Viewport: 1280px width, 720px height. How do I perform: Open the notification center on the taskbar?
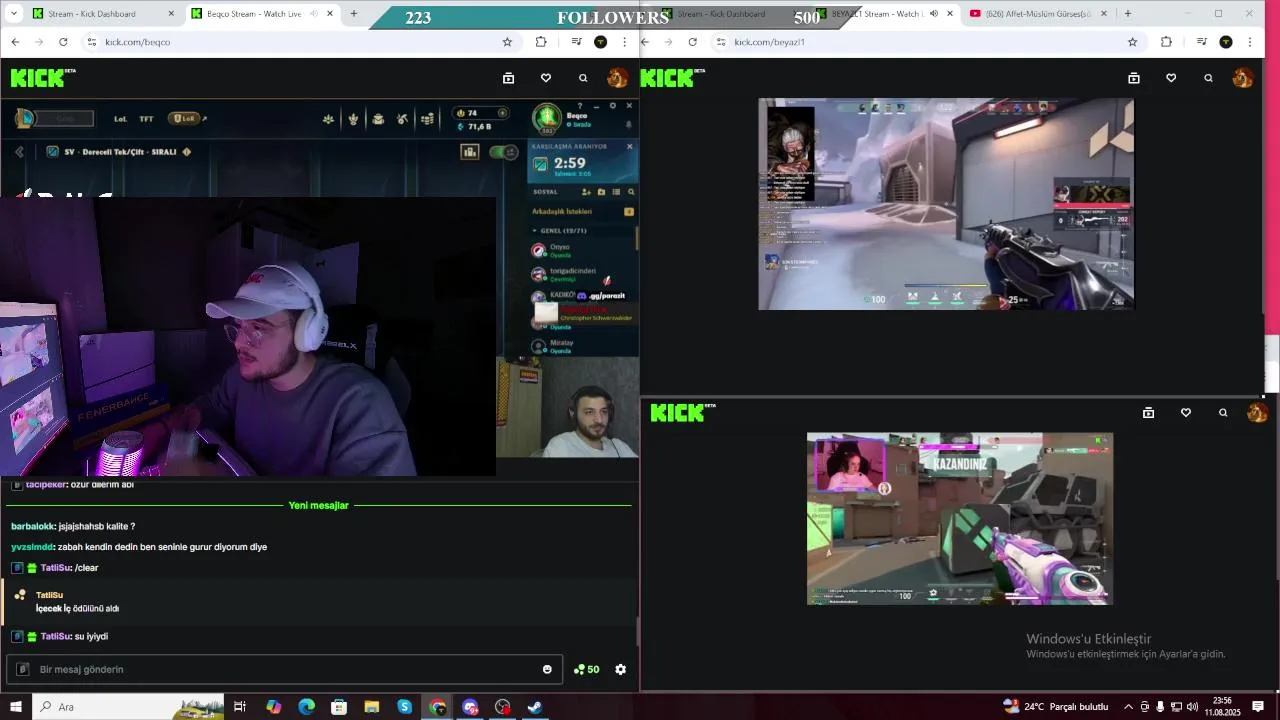pos(1258,707)
